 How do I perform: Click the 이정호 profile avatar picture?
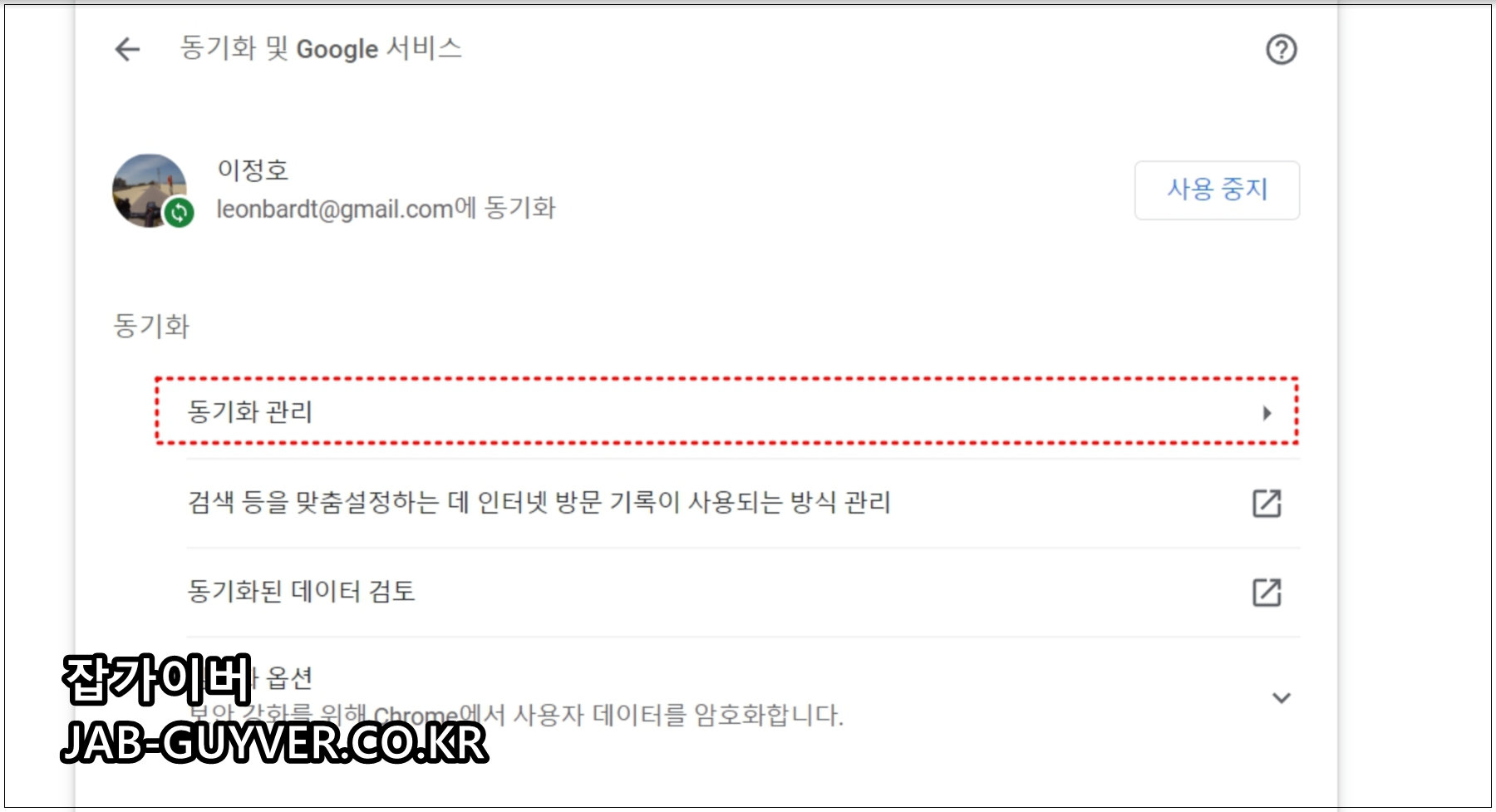[150, 190]
